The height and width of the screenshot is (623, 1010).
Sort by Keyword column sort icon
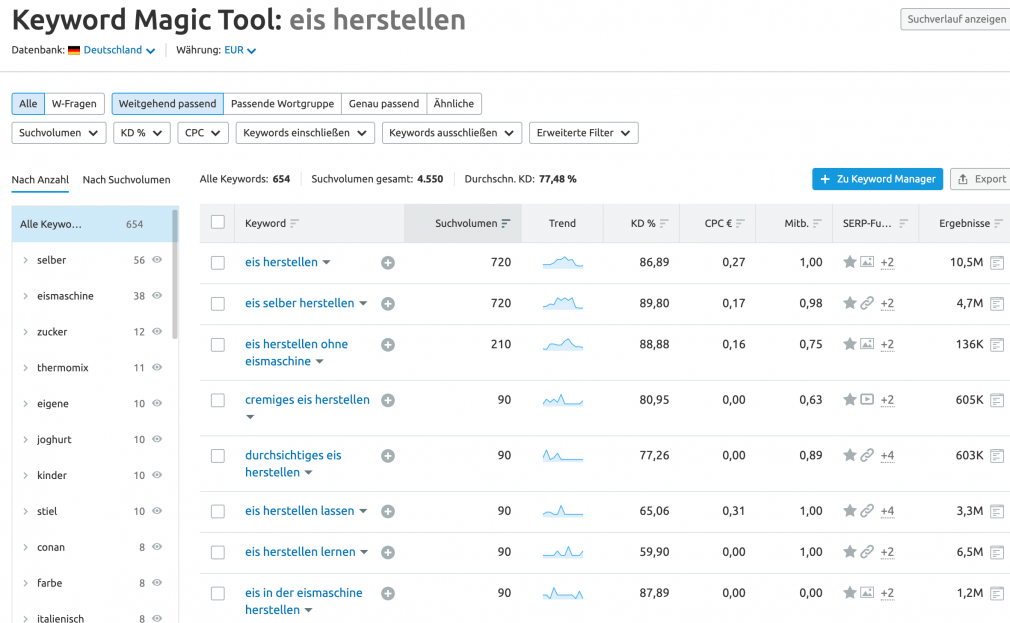point(294,224)
